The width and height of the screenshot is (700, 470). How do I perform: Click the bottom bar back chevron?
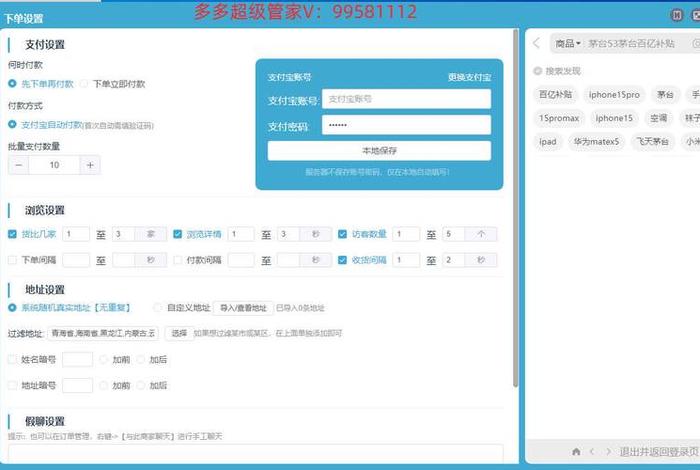click(x=592, y=452)
